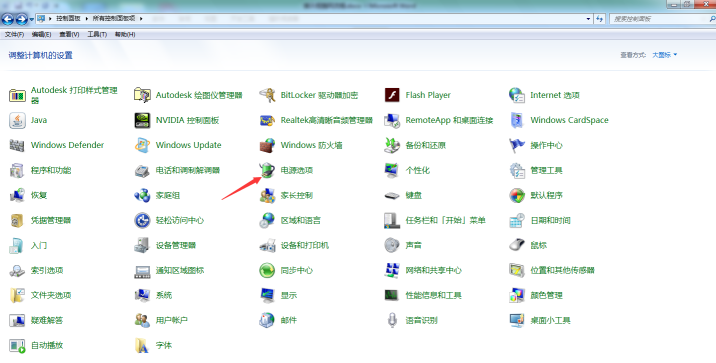Open the 电话和调制解调器 link

point(188,170)
